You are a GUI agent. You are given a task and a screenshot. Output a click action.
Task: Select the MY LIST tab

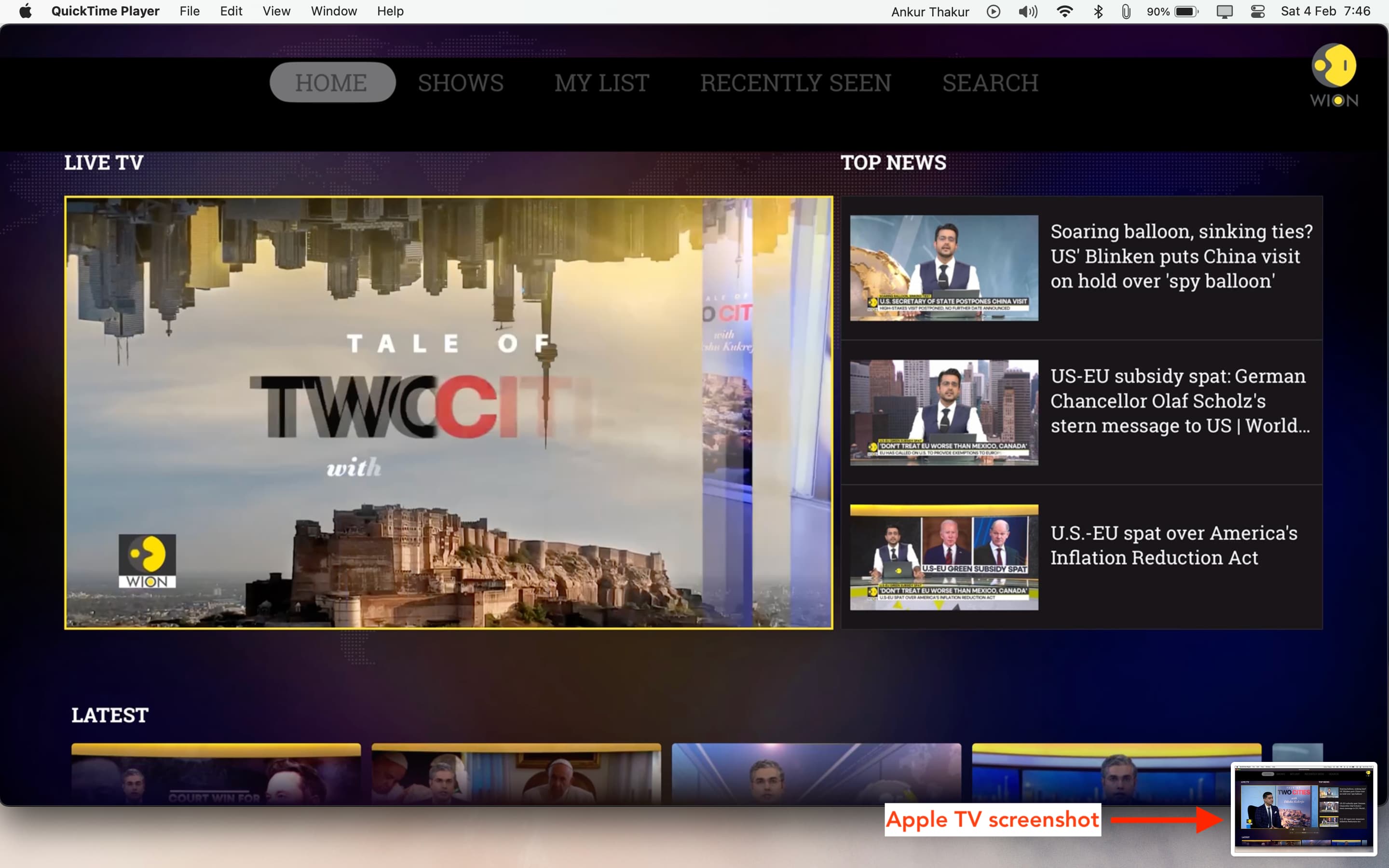[601, 82]
